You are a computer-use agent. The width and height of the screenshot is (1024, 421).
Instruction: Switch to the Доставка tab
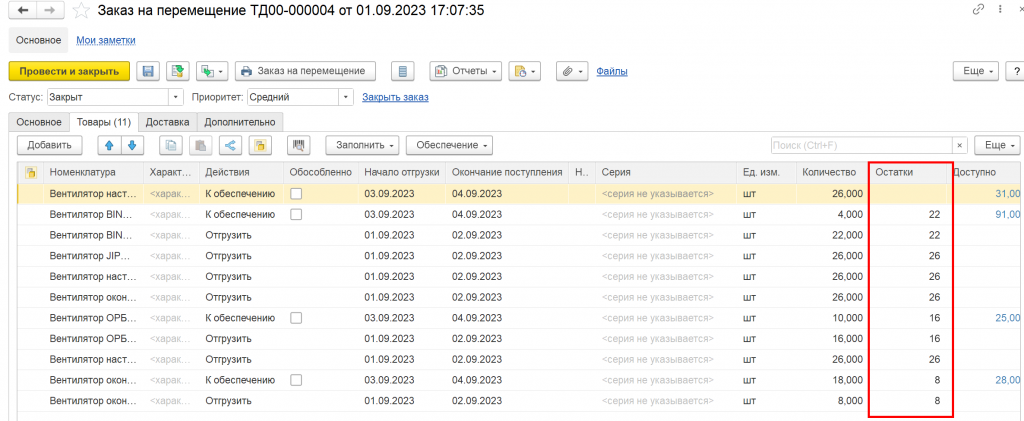167,121
